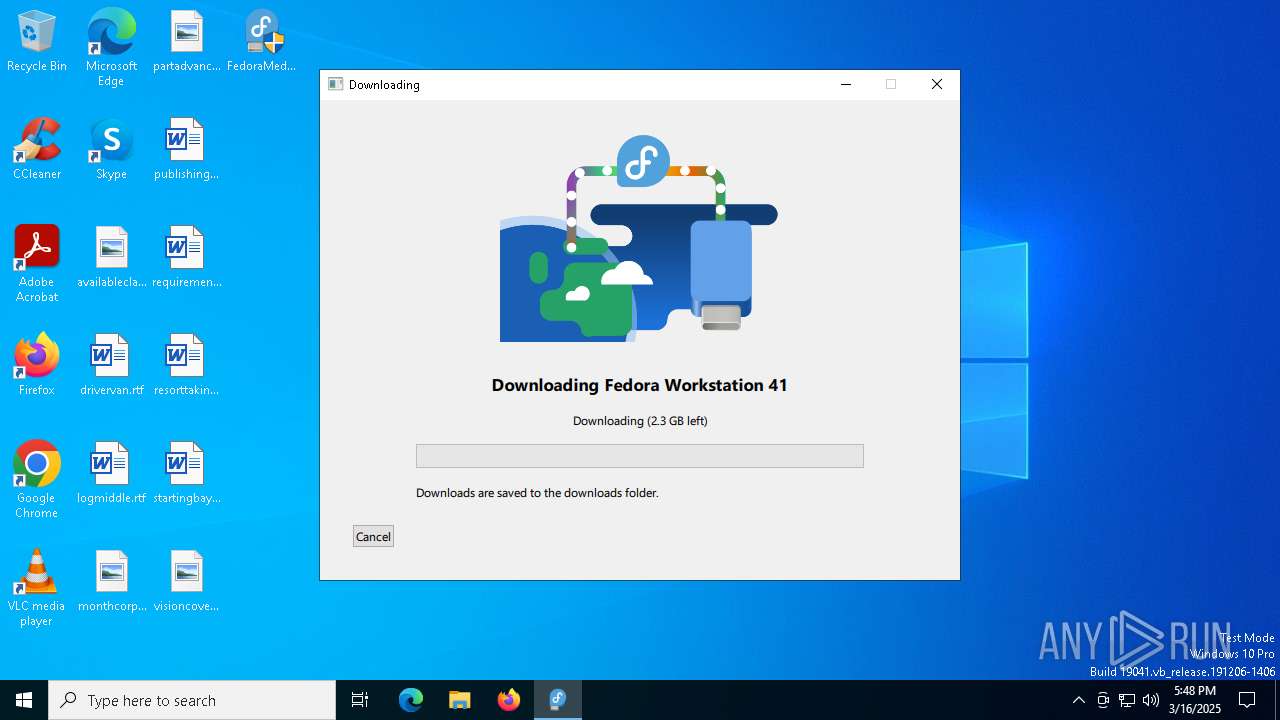The image size is (1280, 720).
Task: Select the Adobe Acrobat desktop shortcut
Action: 37,264
